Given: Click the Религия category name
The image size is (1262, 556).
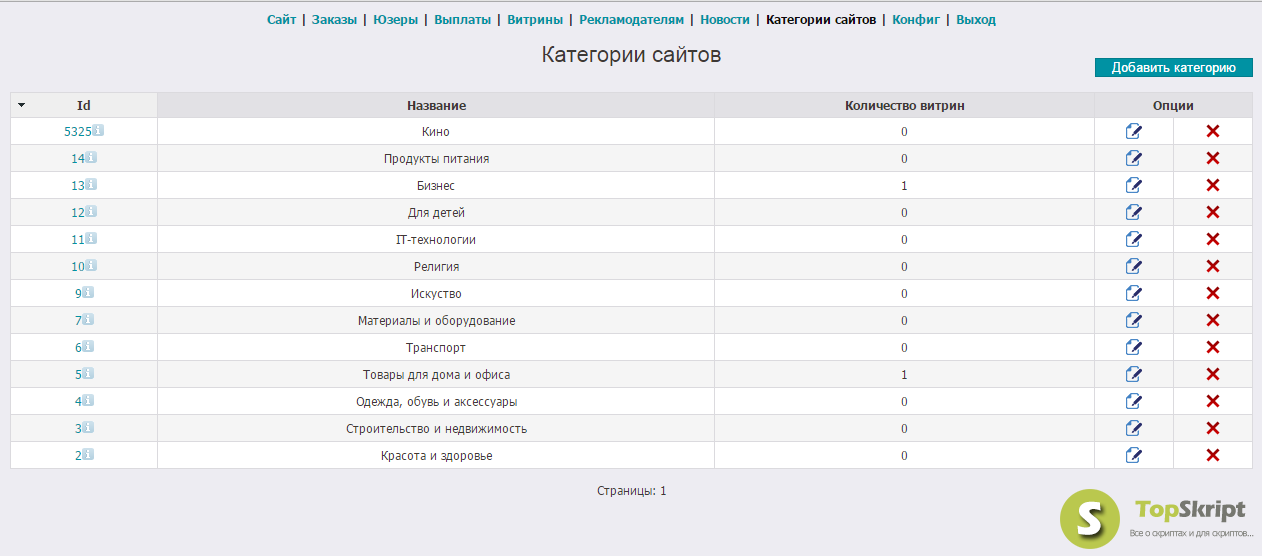Looking at the screenshot, I should (x=436, y=267).
